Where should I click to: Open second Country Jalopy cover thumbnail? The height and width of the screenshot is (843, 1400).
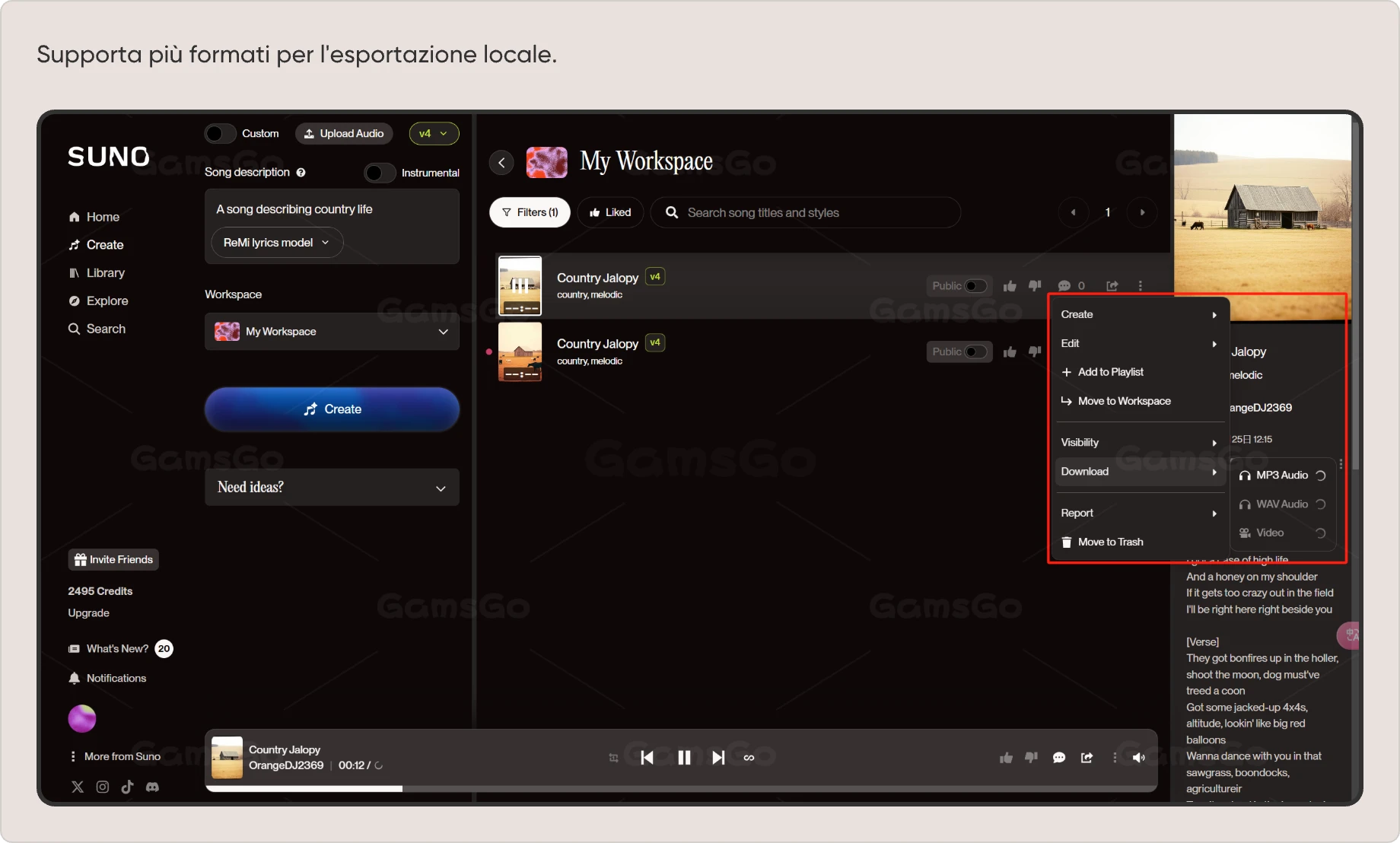pyautogui.click(x=520, y=352)
